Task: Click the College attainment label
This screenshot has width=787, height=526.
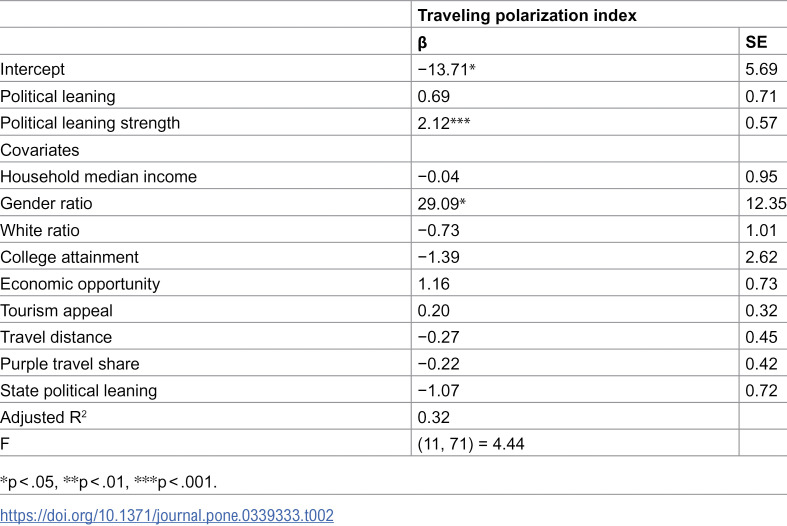Action: (69, 257)
